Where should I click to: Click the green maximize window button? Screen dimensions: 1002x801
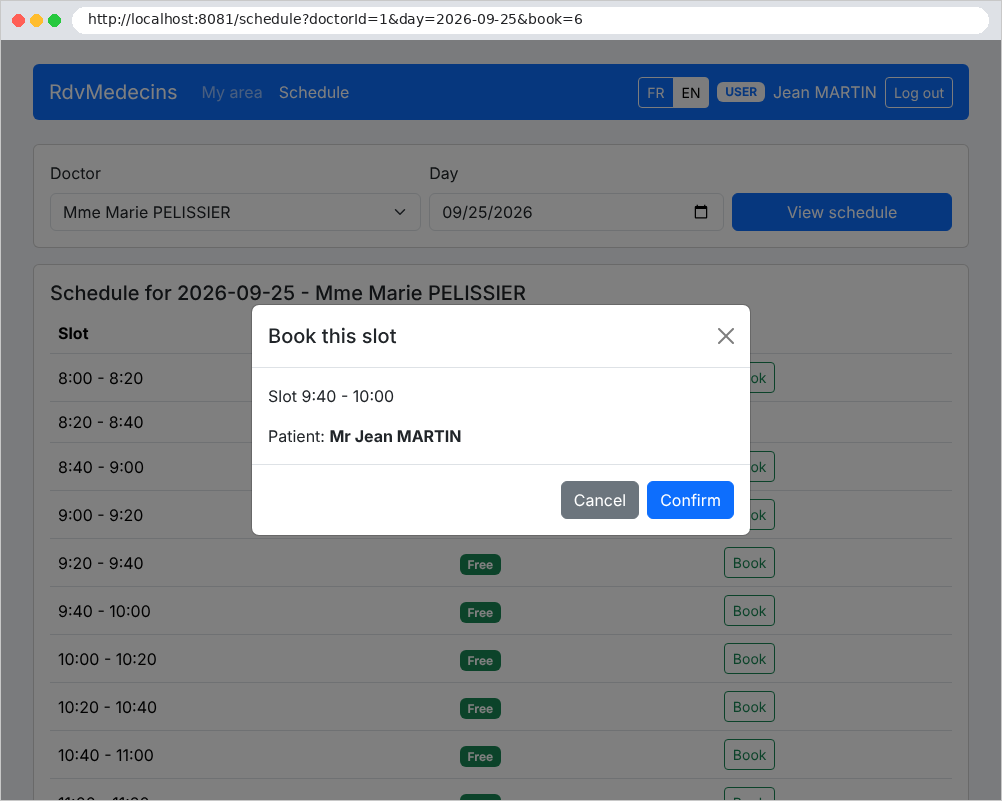click(55, 20)
